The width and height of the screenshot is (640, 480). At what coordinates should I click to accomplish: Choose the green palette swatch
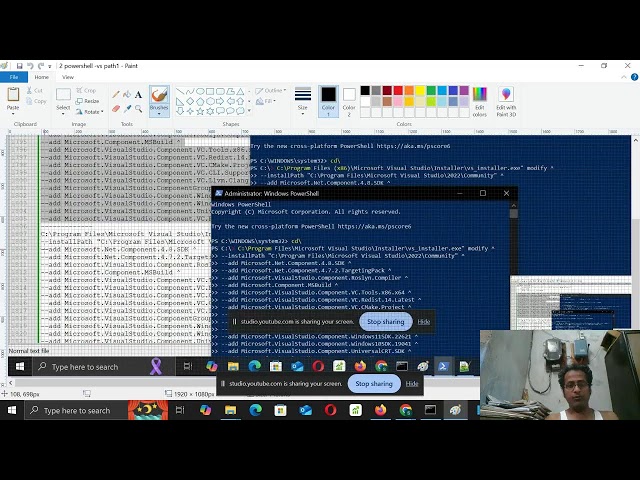click(431, 91)
